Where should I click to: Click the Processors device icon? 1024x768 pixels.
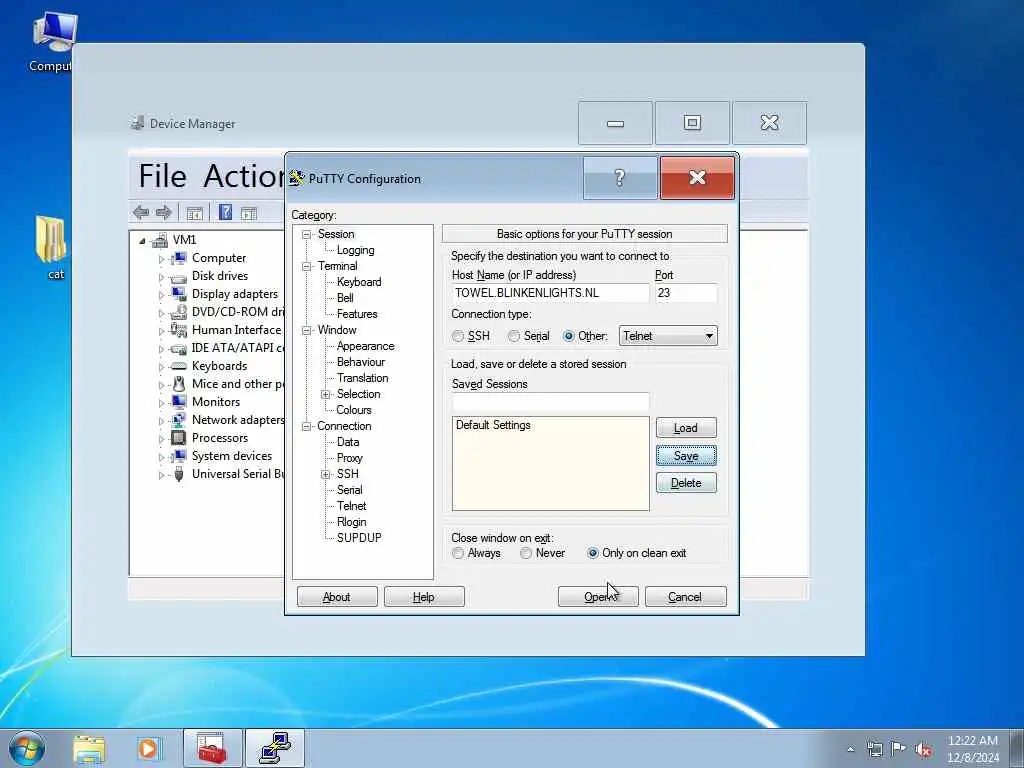(178, 438)
